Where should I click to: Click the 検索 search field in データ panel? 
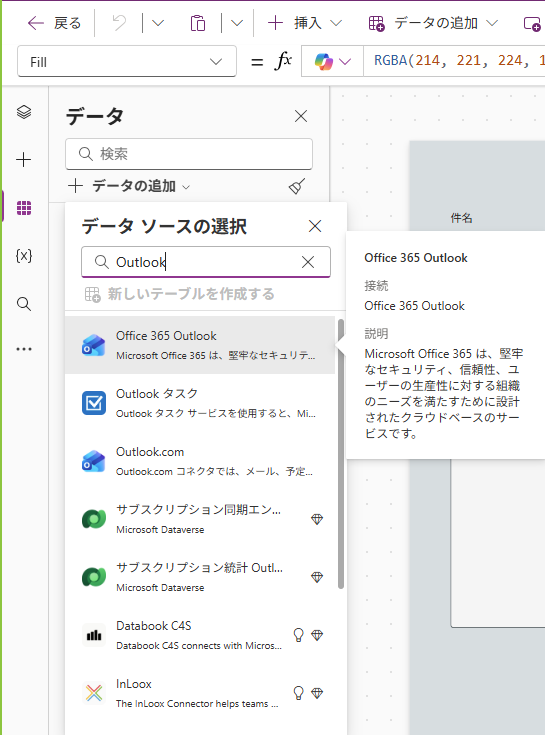(189, 154)
